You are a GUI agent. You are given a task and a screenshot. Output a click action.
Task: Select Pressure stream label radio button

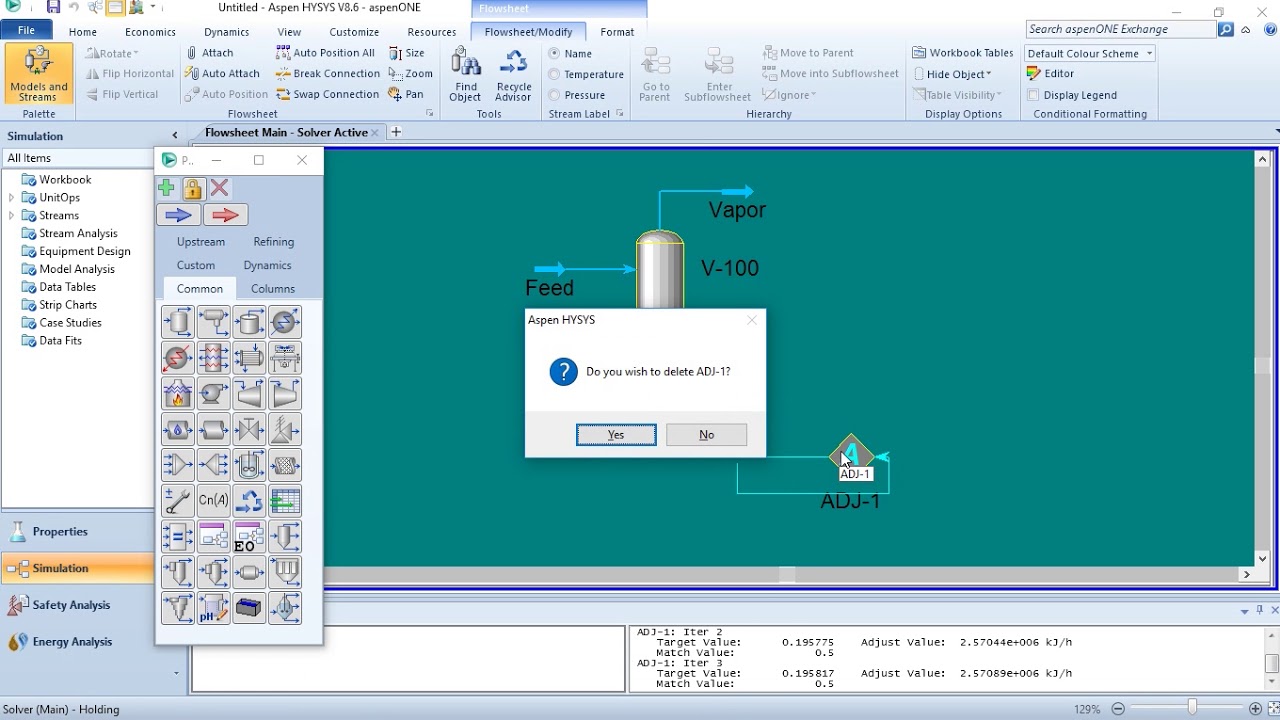[x=554, y=95]
